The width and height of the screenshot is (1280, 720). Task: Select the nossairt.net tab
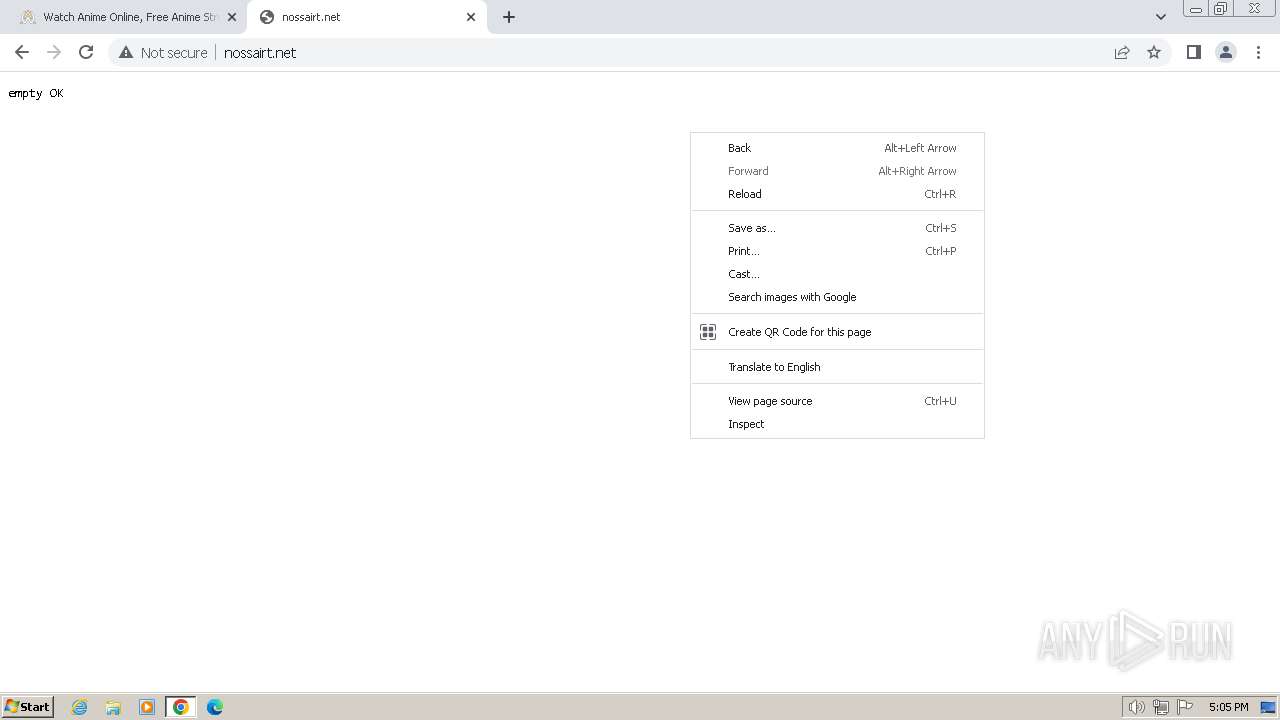[x=367, y=17]
